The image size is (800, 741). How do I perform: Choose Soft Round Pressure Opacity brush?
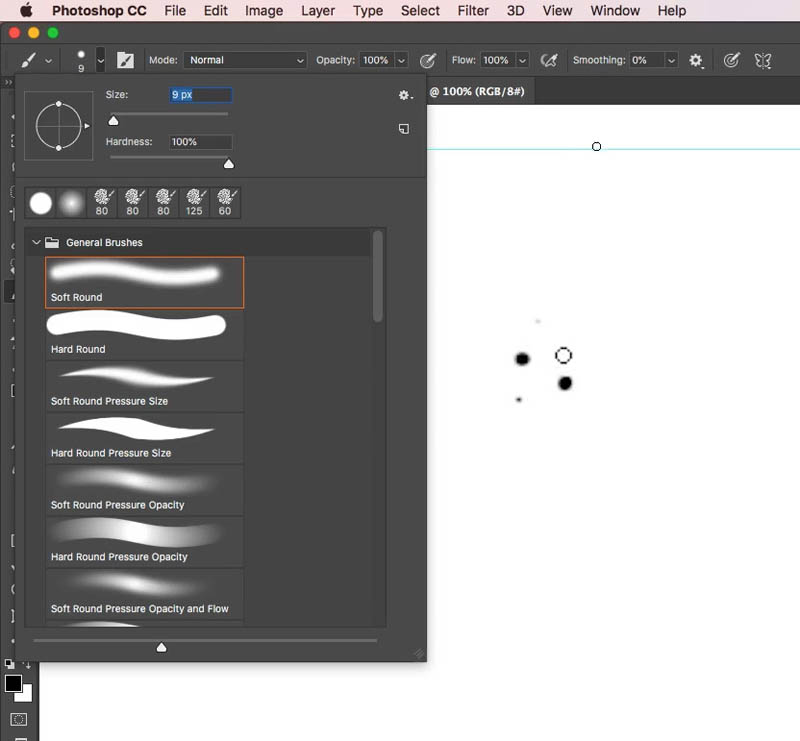click(x=145, y=490)
